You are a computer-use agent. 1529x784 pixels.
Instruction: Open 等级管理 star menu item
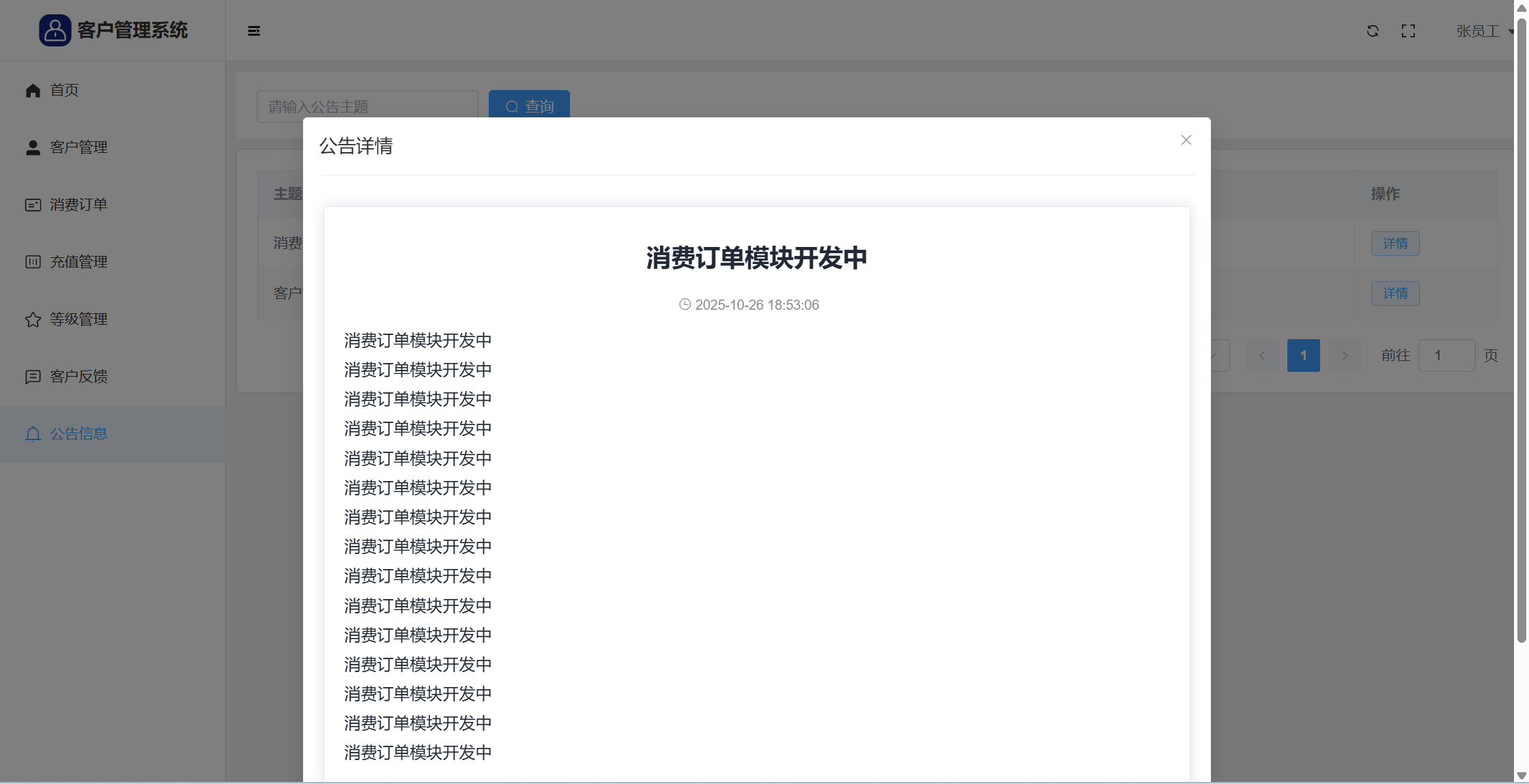[x=78, y=319]
